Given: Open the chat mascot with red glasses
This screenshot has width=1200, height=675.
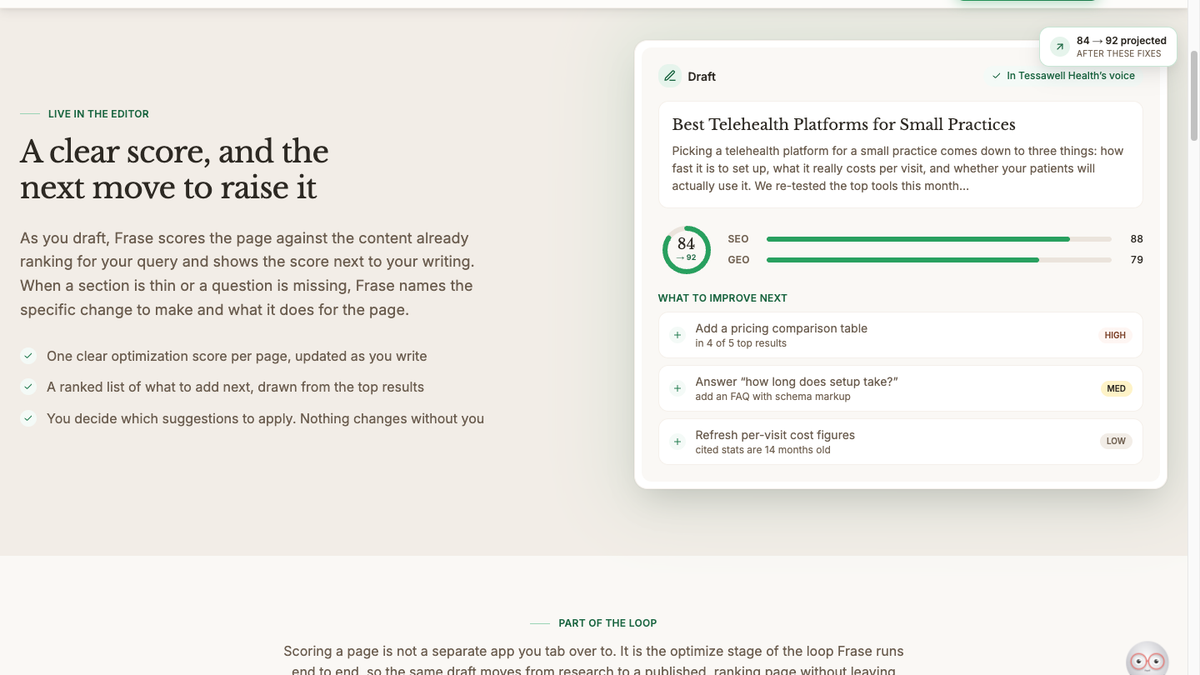Looking at the screenshot, I should (1146, 659).
